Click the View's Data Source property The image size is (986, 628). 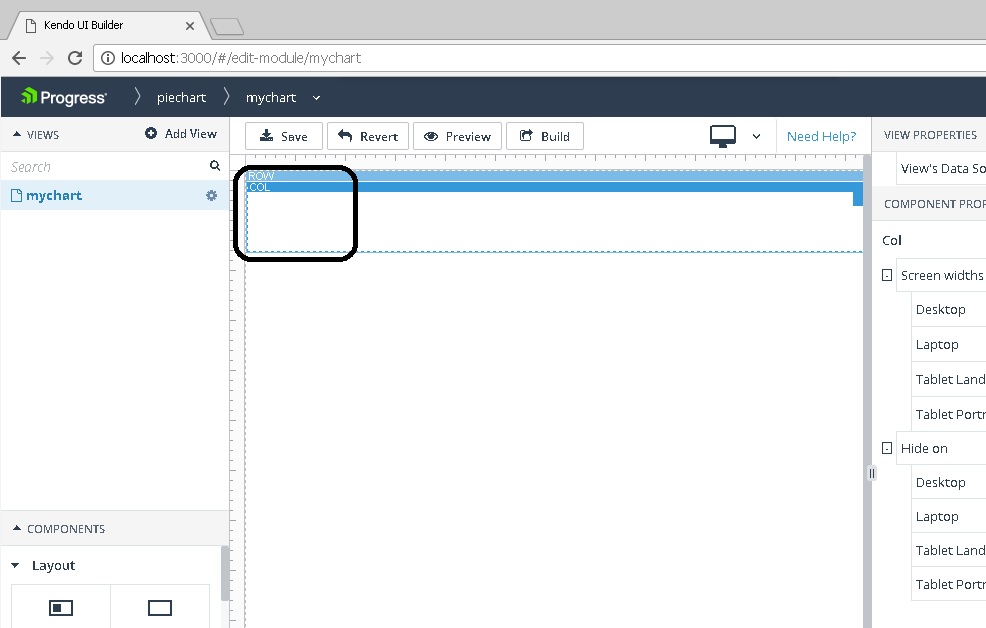click(943, 168)
